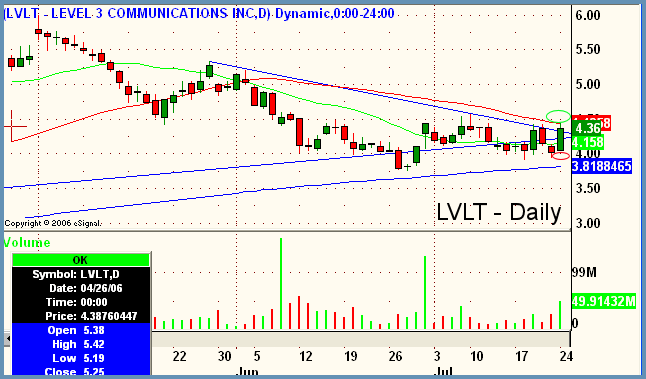
Task: Click the scrollbar left arrow
Action: (7, 339)
